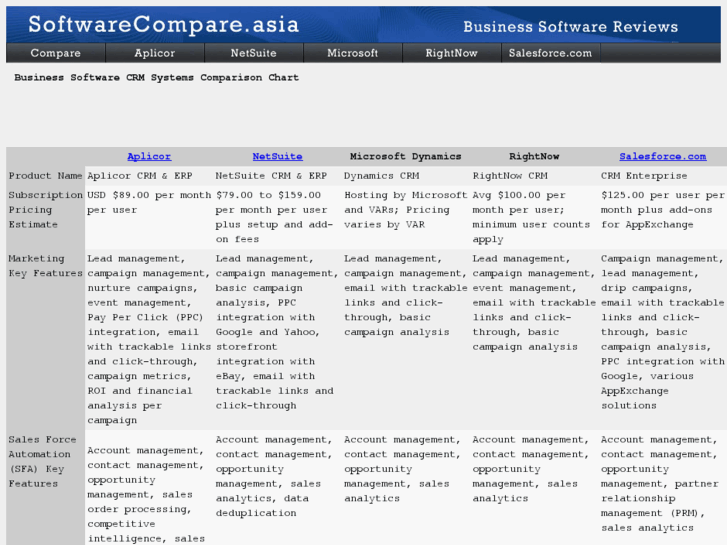Click the SoftwareCompare.asia site logo
727x545 pixels.
pos(164,25)
